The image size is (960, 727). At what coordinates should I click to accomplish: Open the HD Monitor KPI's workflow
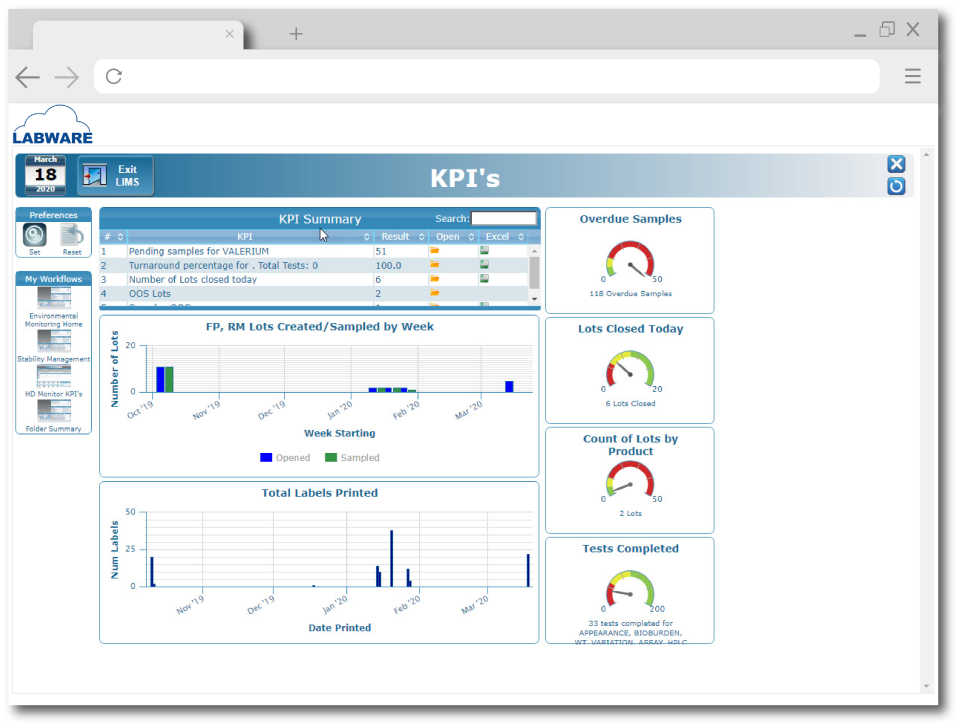point(54,377)
